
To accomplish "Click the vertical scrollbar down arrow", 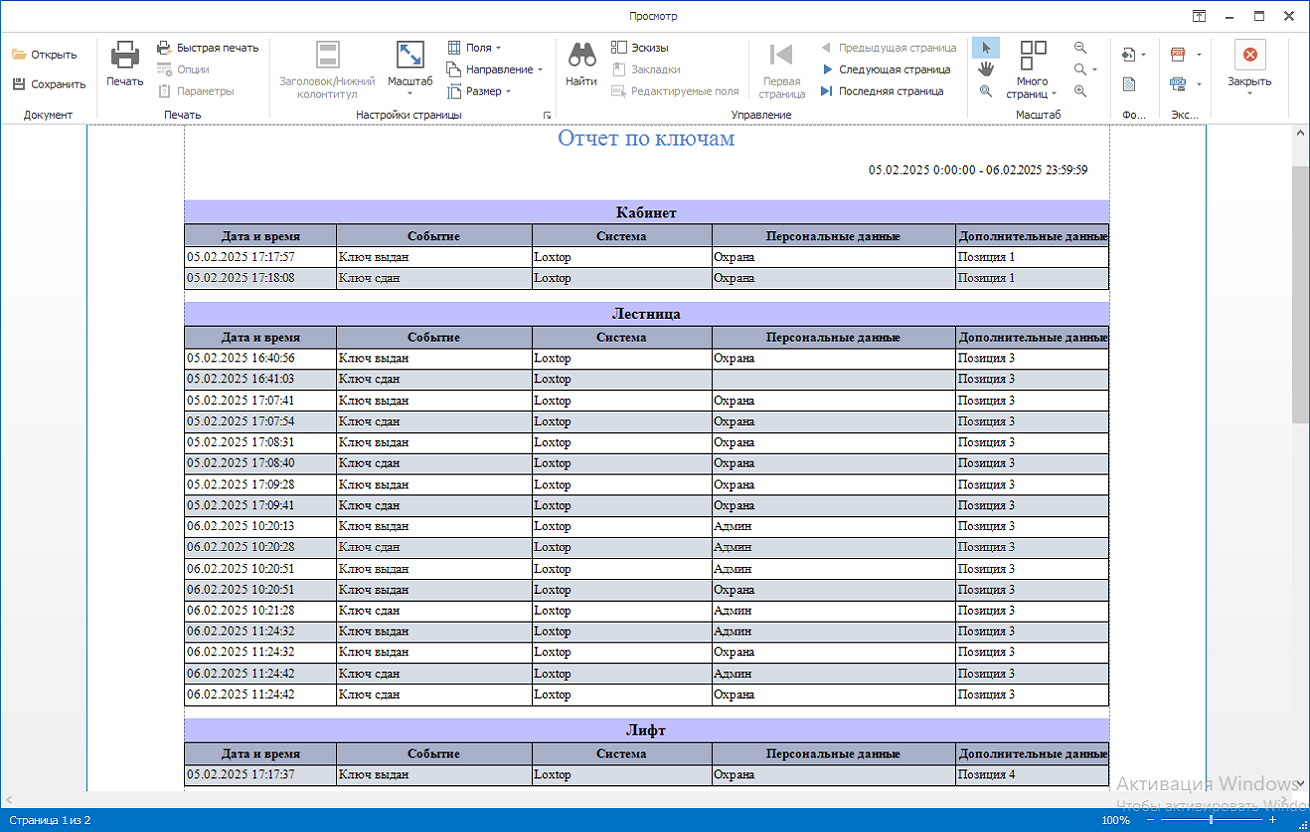I will point(1300,782).
